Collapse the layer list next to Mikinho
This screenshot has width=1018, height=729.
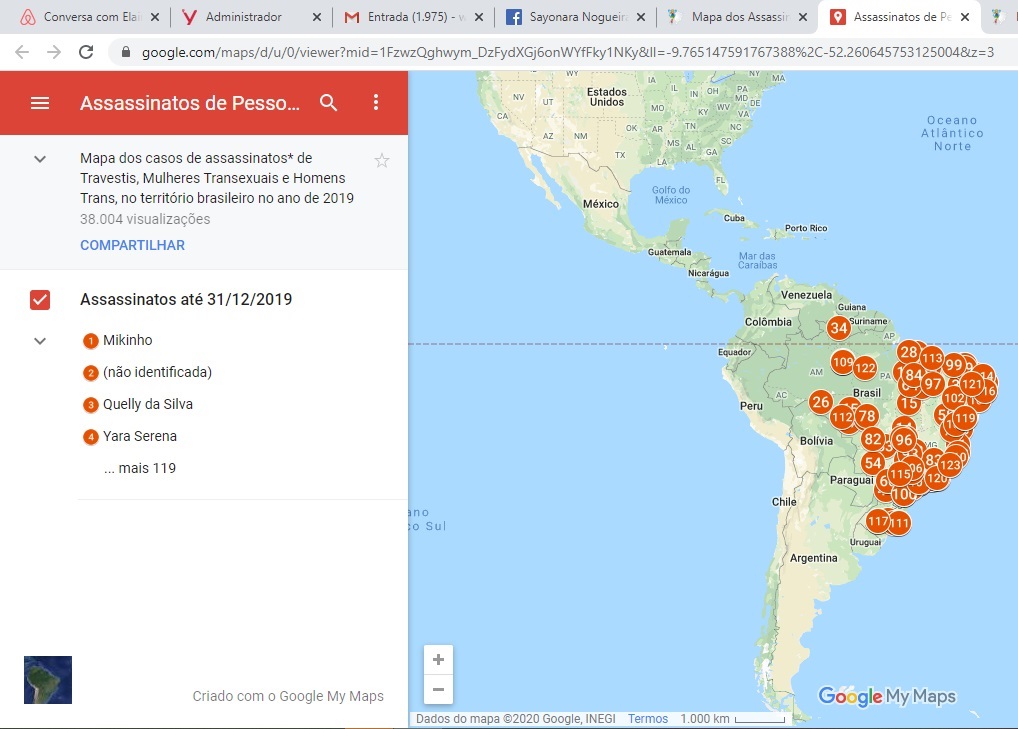click(x=40, y=341)
